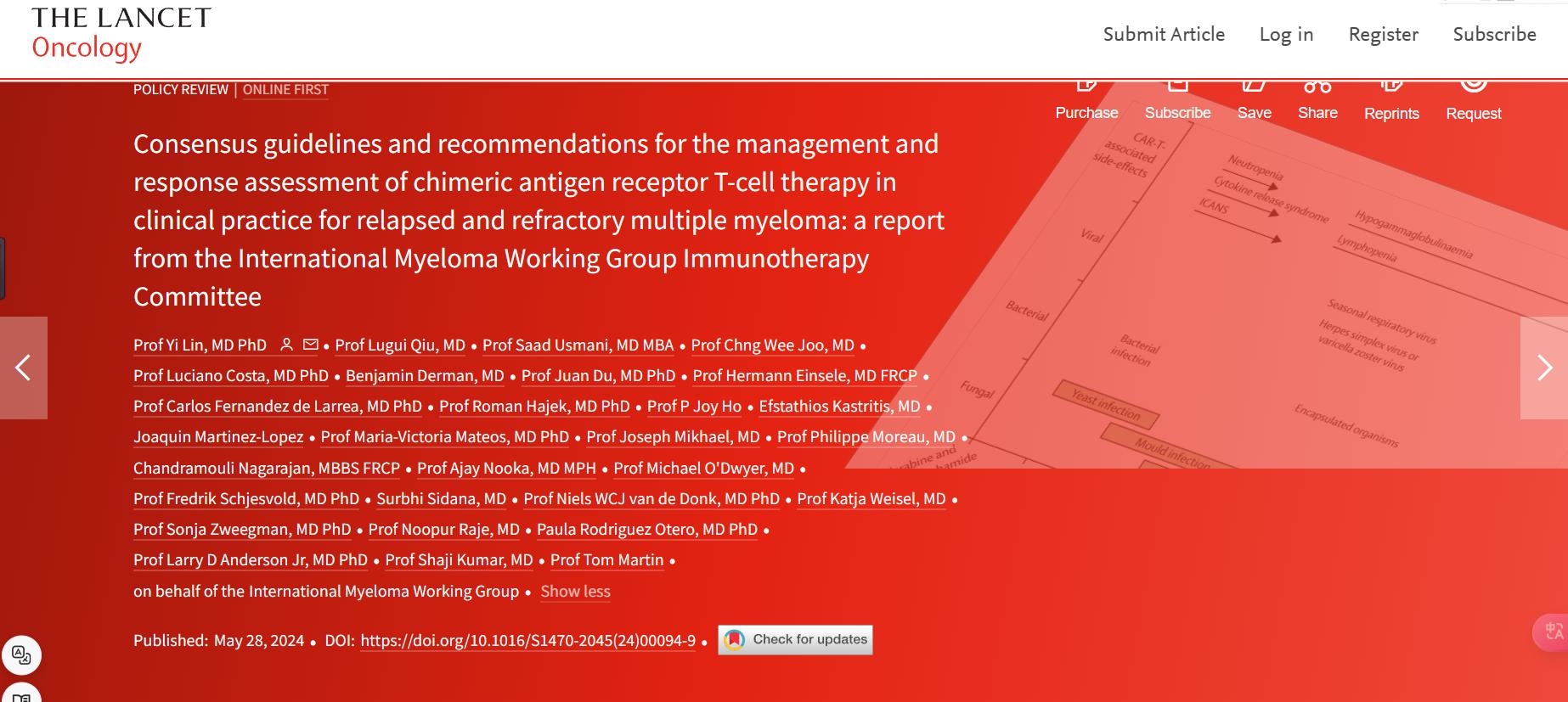Viewport: 1568px width, 702px height.
Task: Open Prof Sonja Zweegman author details
Action: pos(242,529)
